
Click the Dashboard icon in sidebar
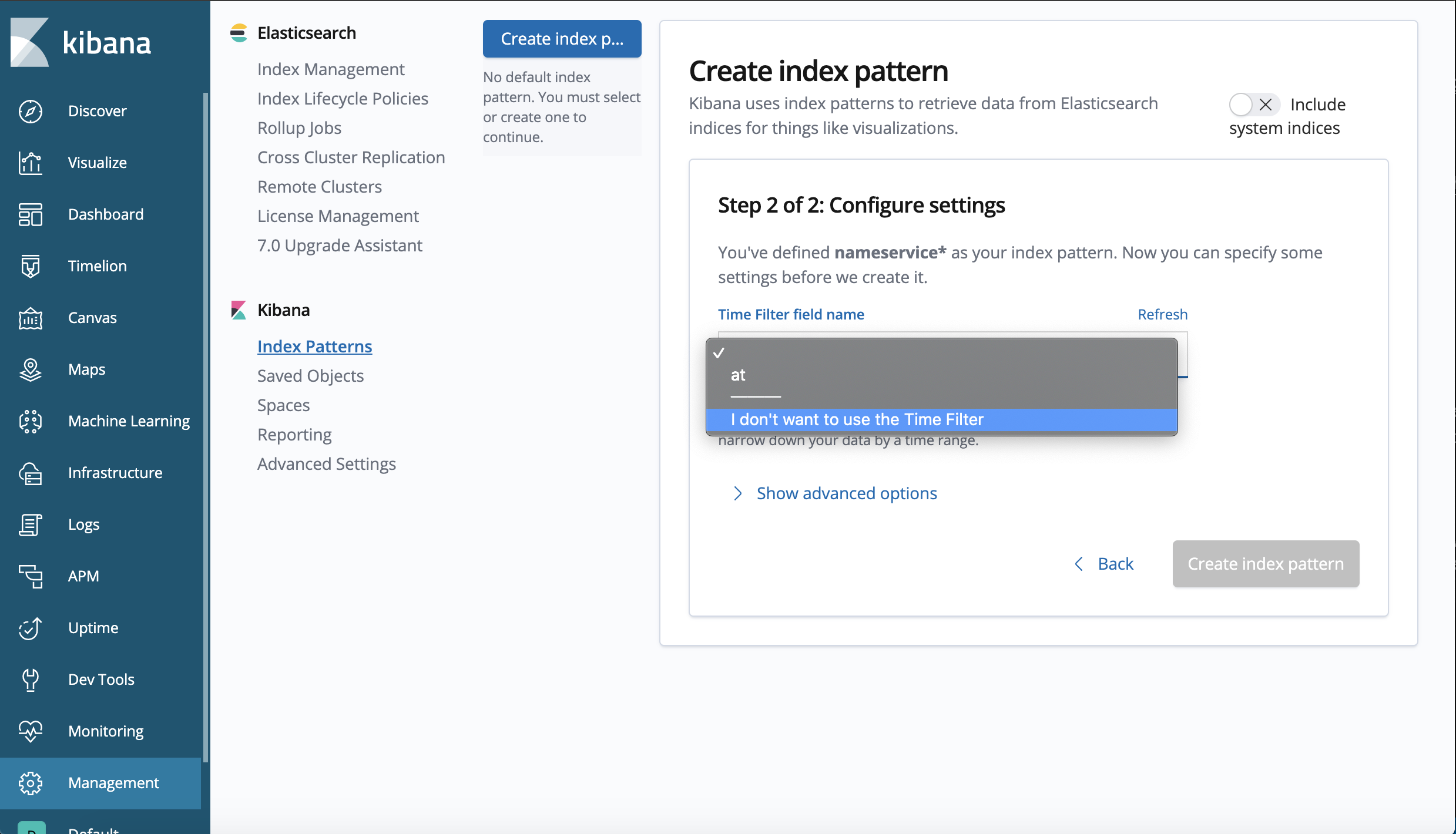point(30,214)
